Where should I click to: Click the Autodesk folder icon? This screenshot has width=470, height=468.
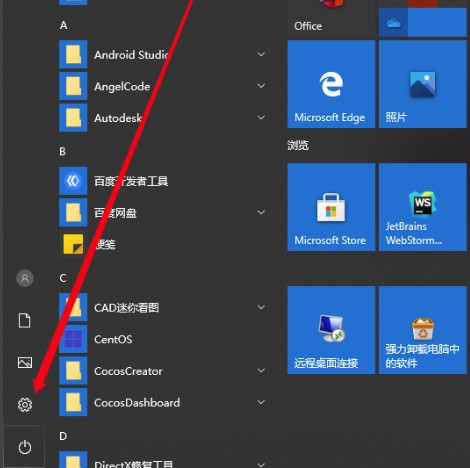73,118
